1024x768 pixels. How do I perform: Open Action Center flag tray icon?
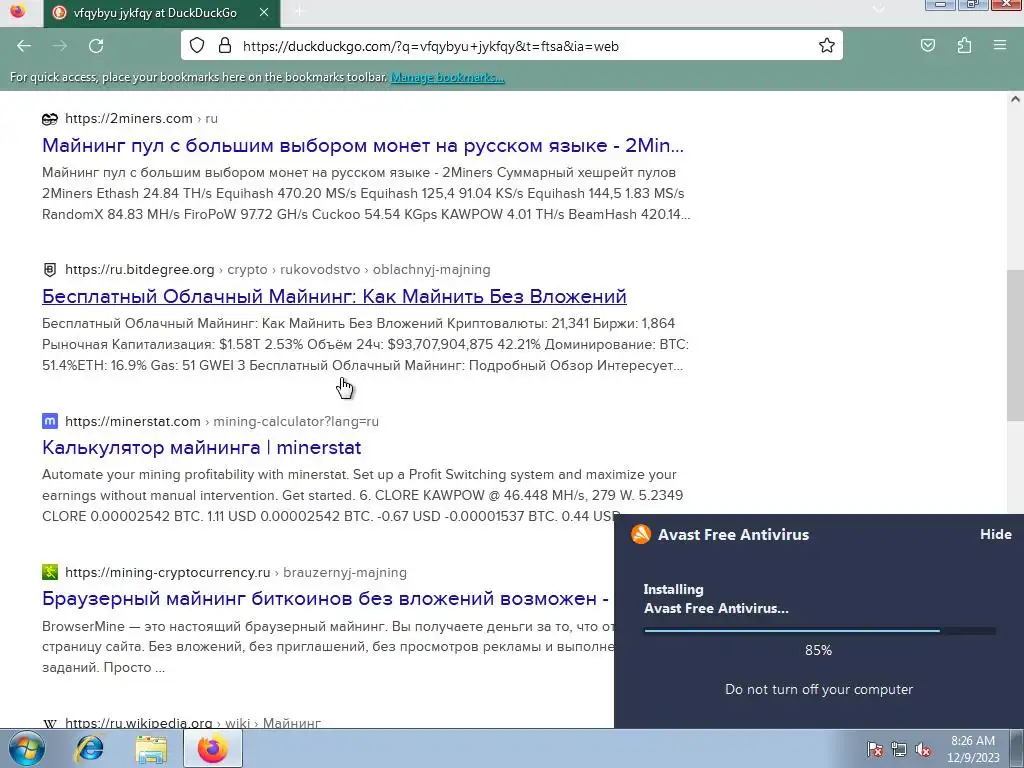[875, 749]
